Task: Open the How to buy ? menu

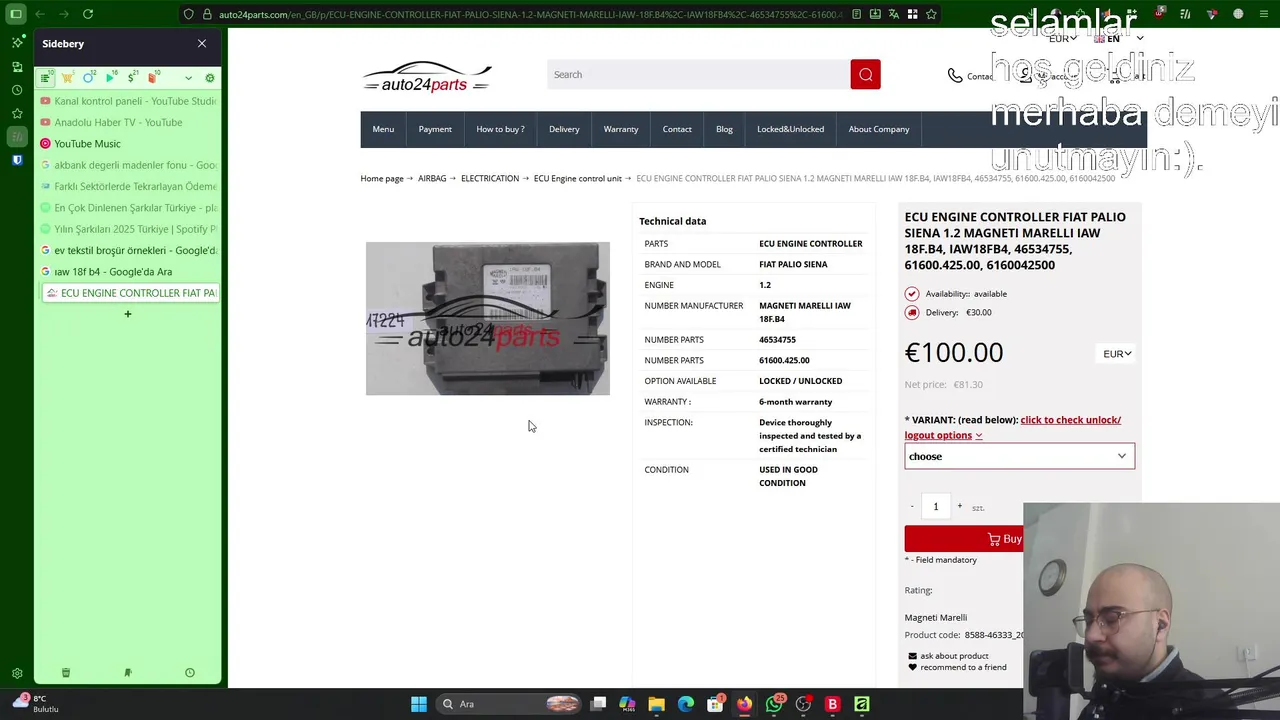Action: (x=500, y=129)
